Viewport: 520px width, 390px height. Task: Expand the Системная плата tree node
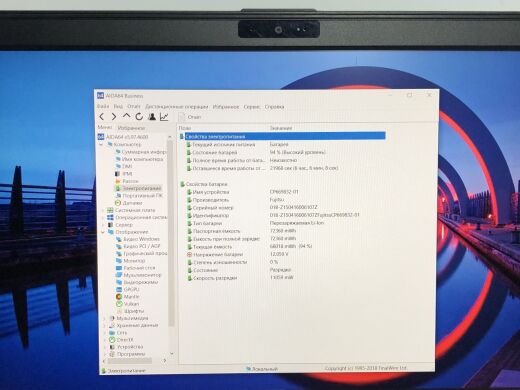[102, 210]
